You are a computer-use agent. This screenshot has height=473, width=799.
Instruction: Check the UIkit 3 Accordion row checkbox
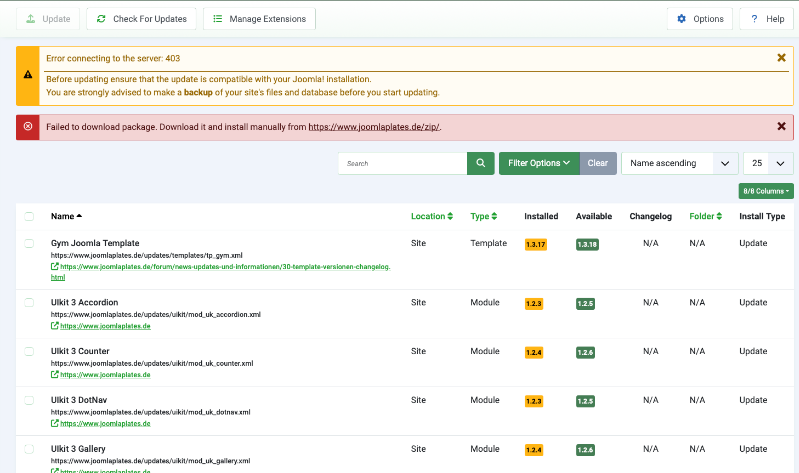29,302
